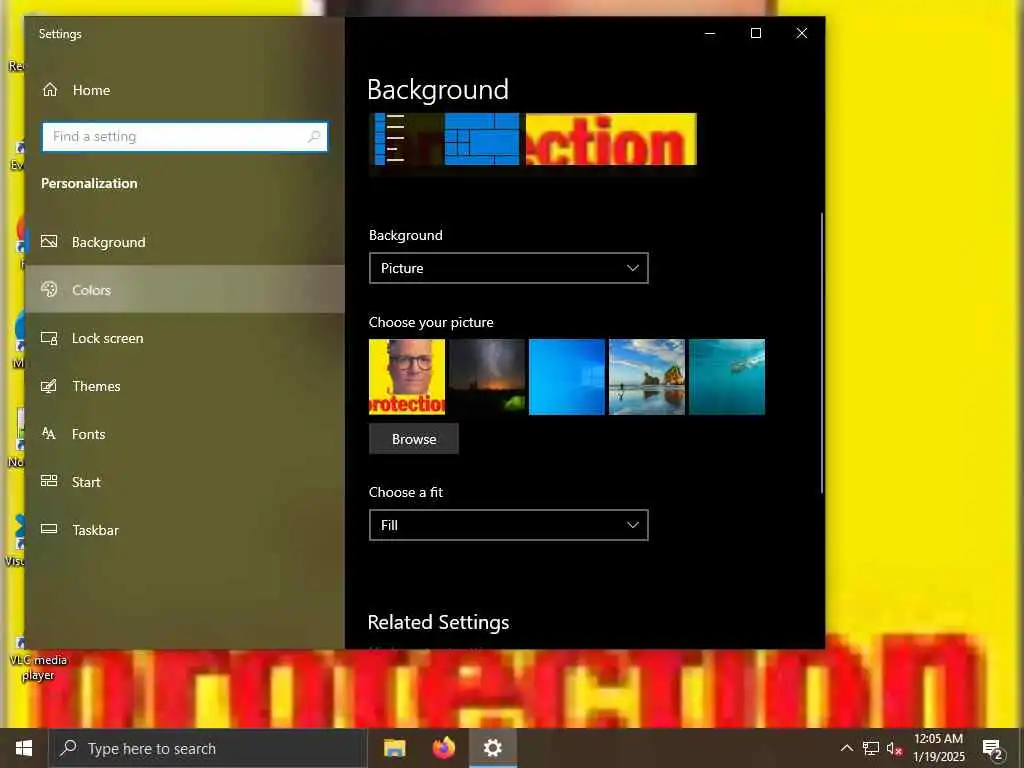The width and height of the screenshot is (1024, 768).
Task: Open the Background personalization page
Action: 185,242
